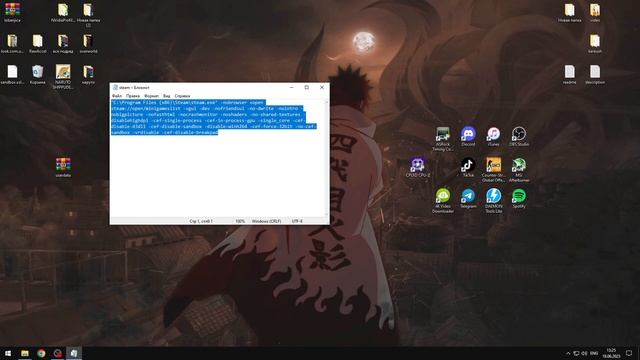Maximize the Notepad window
This screenshot has width=640, height=360.
coord(307,87)
